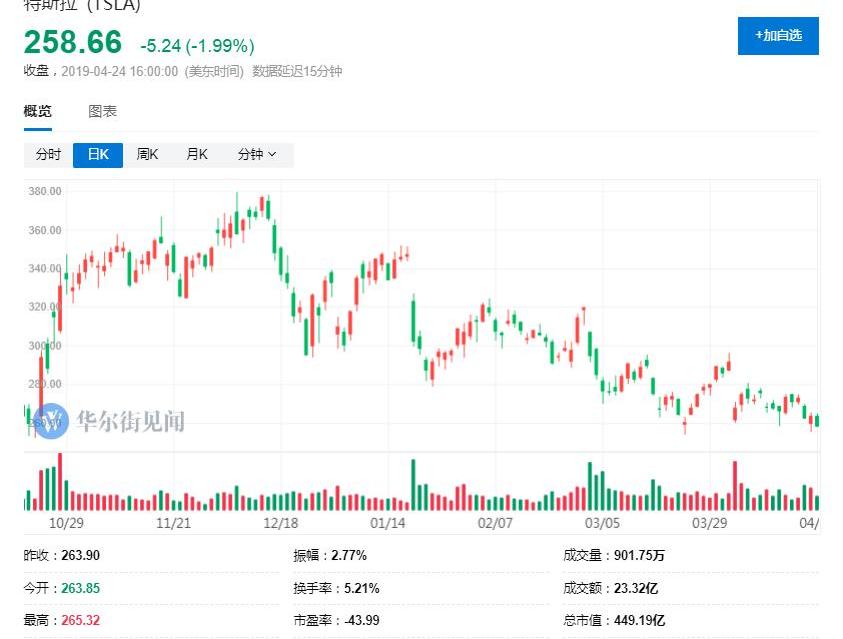Click the +加自选 button
This screenshot has height=639, width=843.
point(778,36)
